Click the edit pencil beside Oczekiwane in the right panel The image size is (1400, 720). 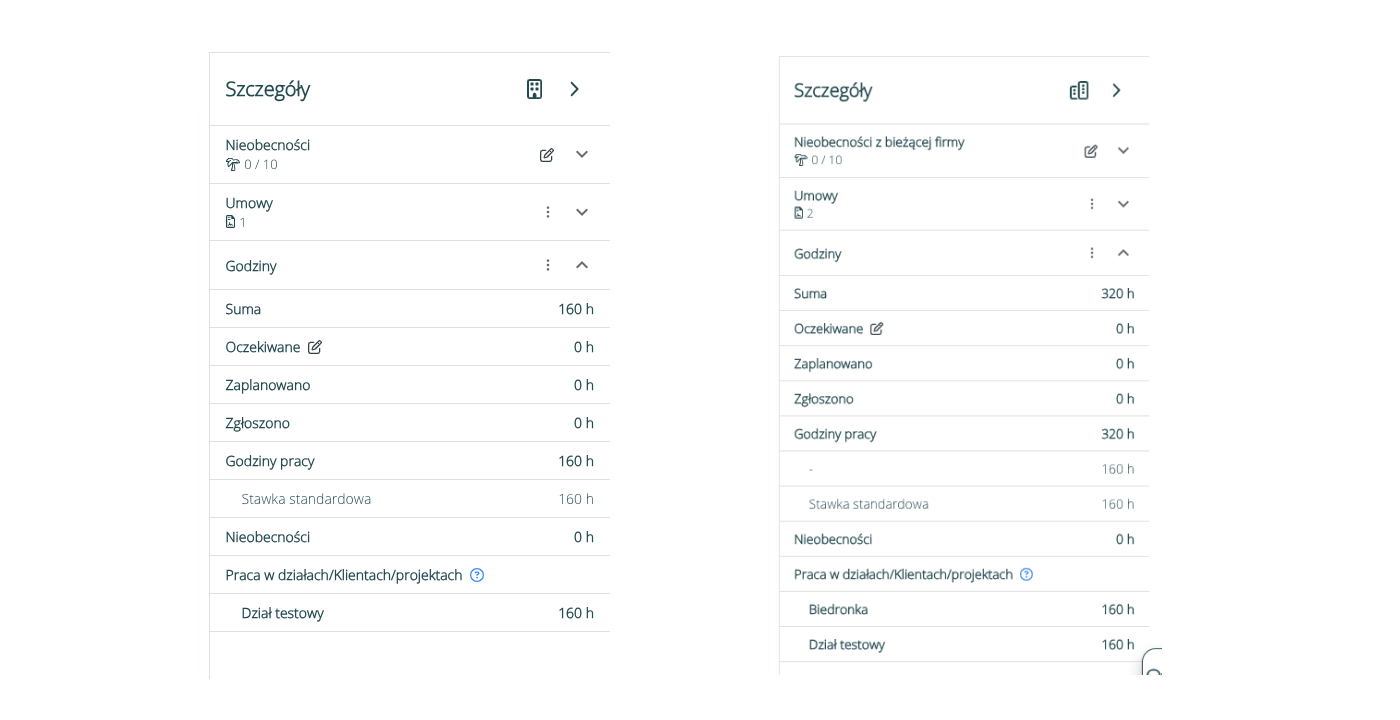(877, 329)
